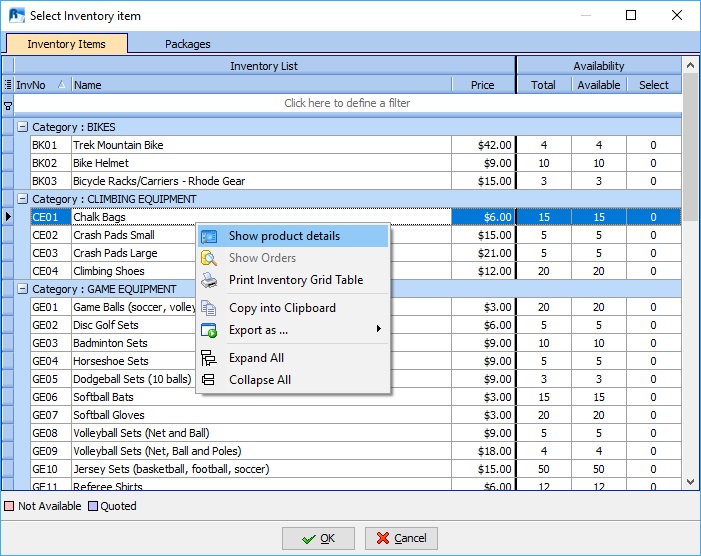
Task: Click the Expand All icon
Action: point(209,358)
